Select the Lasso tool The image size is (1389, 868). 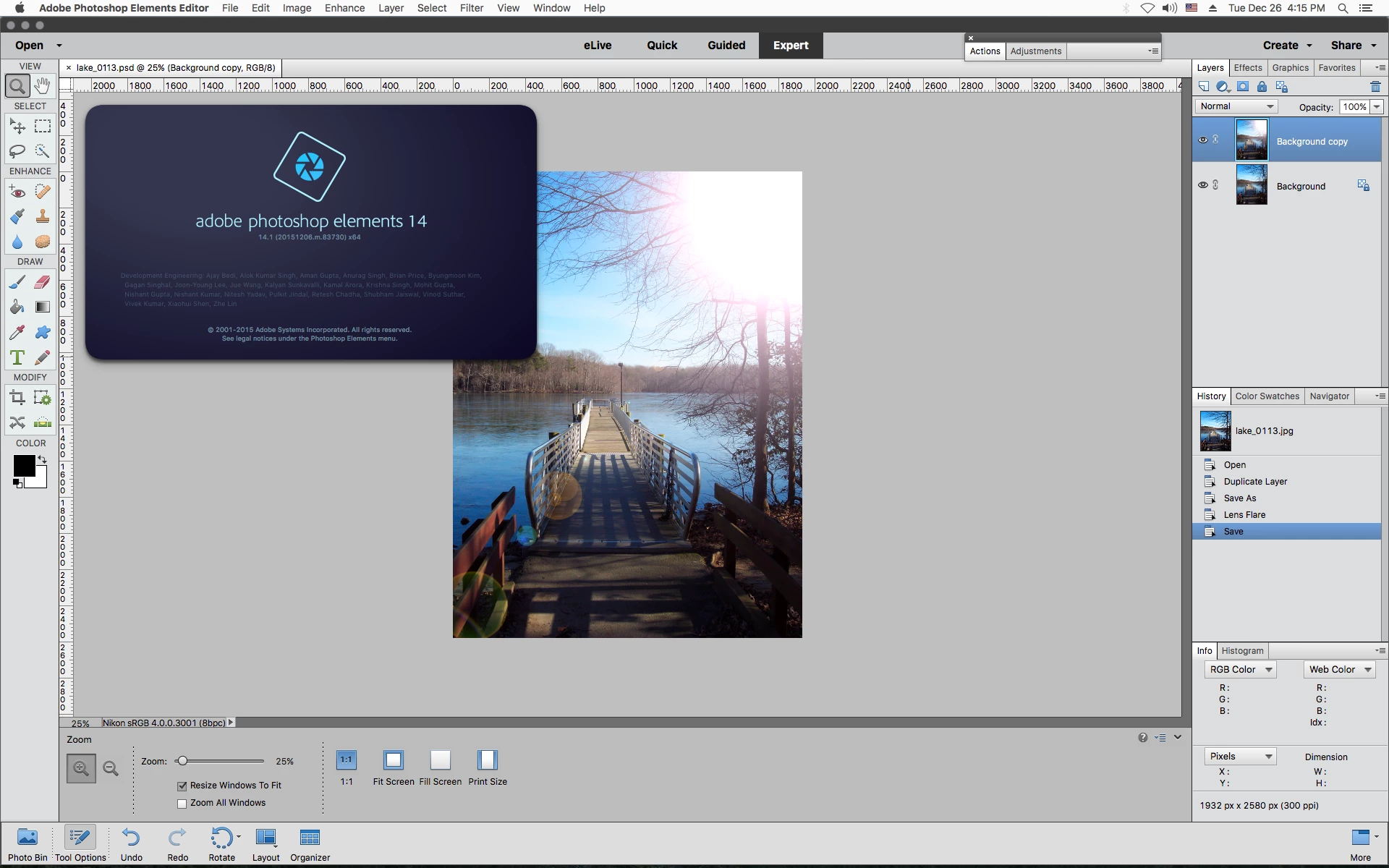(17, 151)
